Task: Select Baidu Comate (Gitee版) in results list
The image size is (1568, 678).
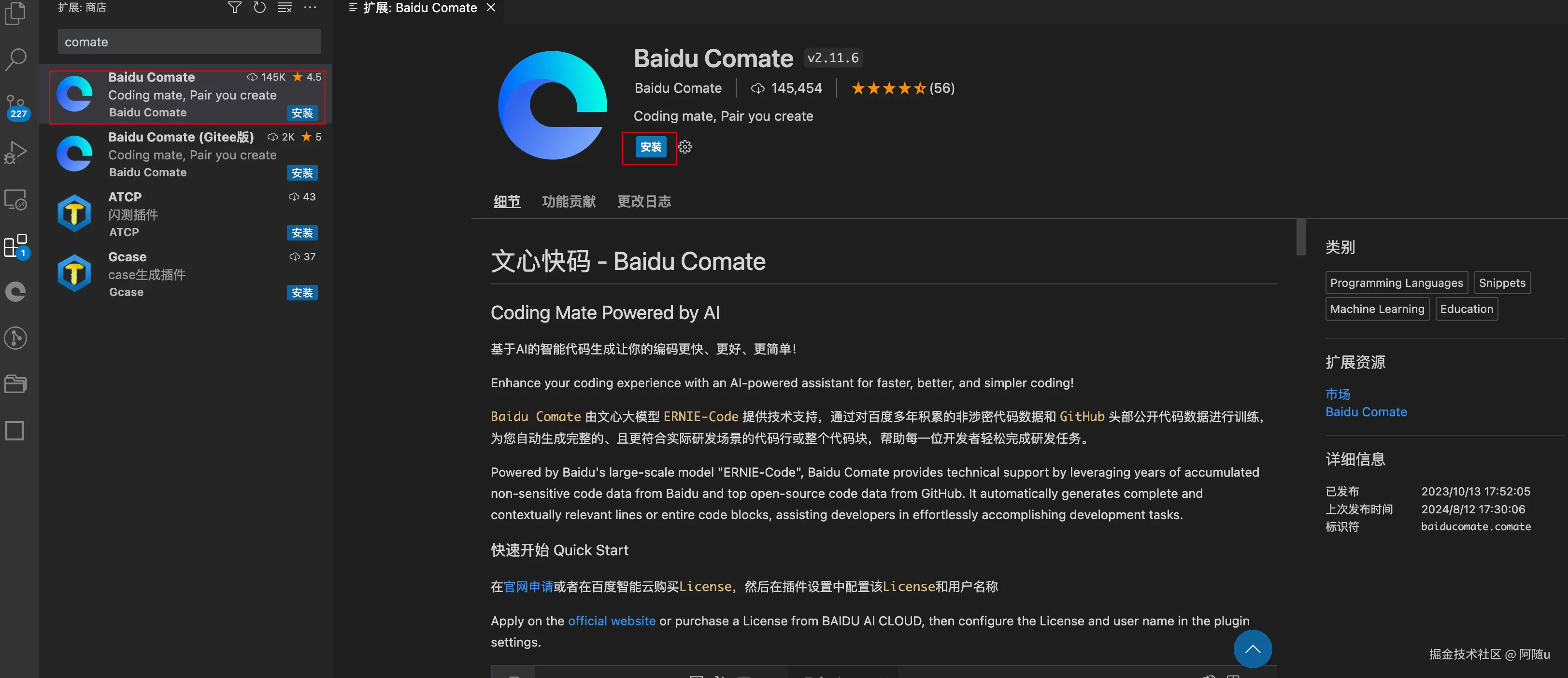Action: [185, 155]
